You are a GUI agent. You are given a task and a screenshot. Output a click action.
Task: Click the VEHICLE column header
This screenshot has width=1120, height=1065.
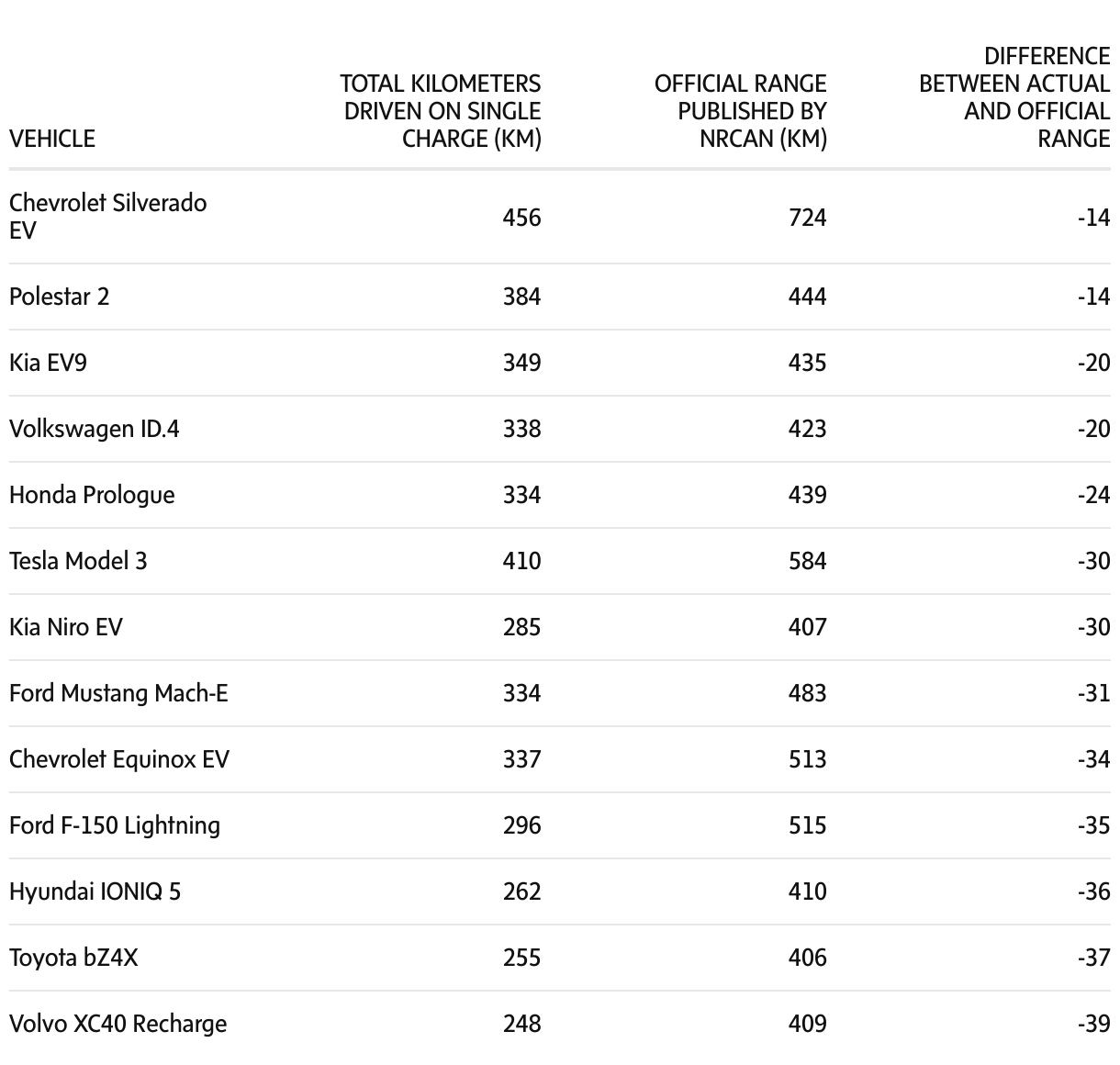pyautogui.click(x=52, y=139)
